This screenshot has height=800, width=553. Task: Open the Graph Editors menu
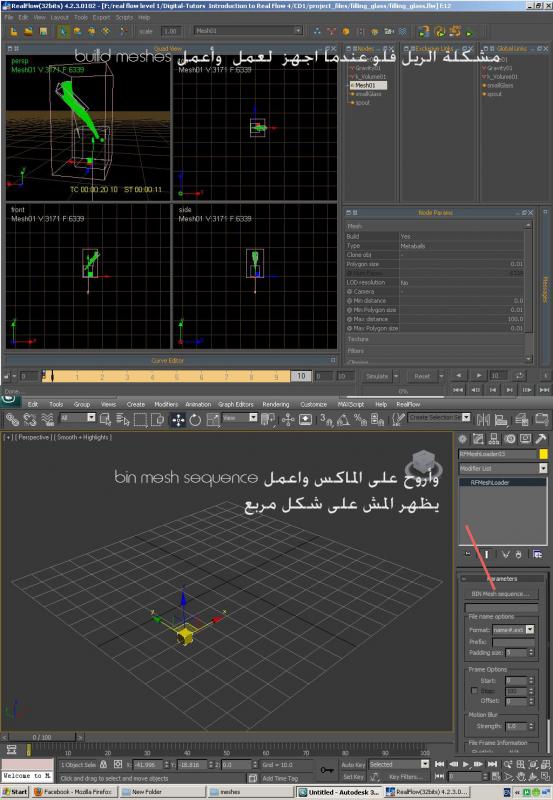(x=236, y=404)
